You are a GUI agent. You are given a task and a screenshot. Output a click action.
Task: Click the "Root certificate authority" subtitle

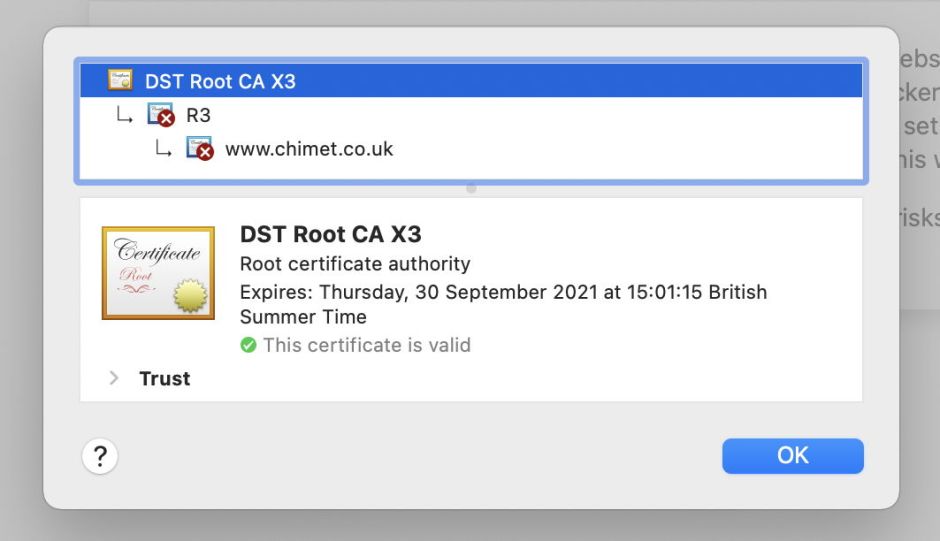coord(355,264)
